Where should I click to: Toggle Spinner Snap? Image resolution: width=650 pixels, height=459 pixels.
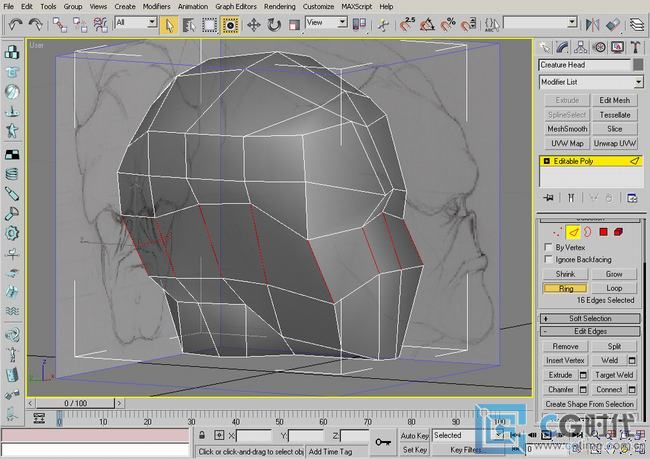[x=468, y=25]
